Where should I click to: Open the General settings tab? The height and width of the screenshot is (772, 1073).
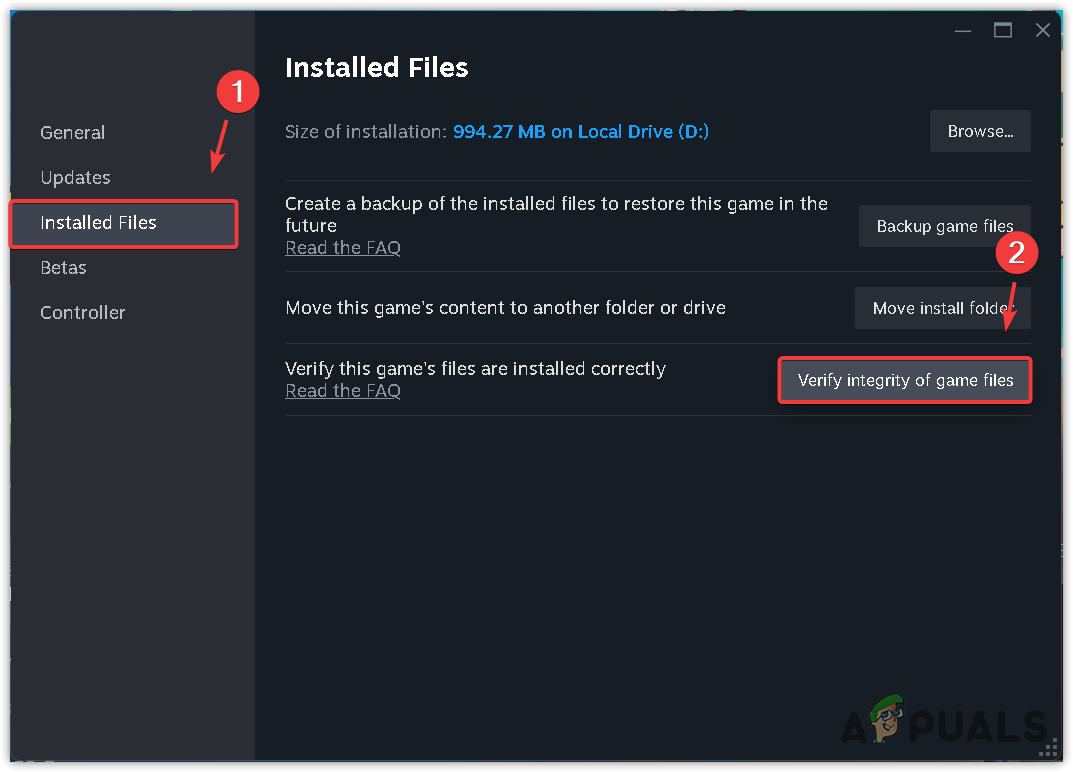(x=72, y=132)
